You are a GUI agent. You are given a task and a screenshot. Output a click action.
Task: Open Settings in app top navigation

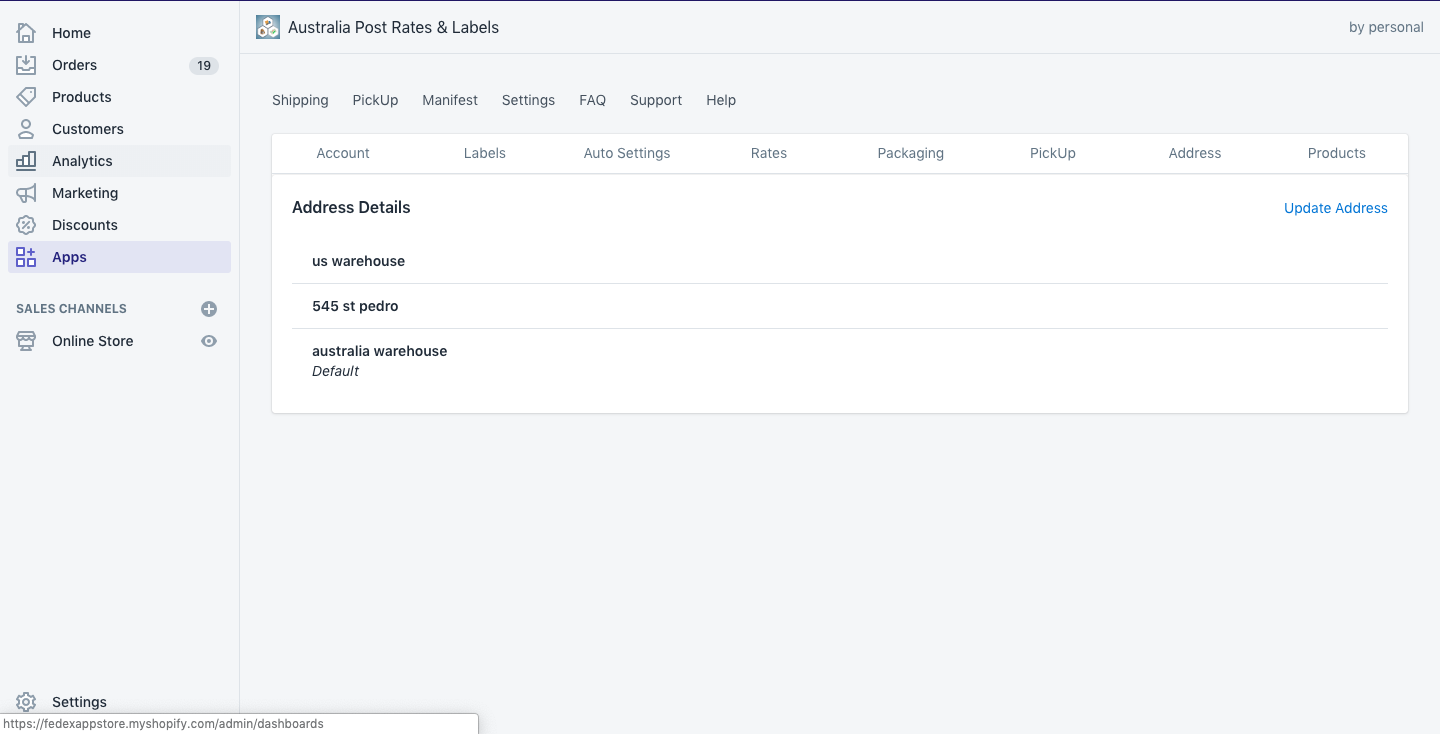[x=528, y=100]
